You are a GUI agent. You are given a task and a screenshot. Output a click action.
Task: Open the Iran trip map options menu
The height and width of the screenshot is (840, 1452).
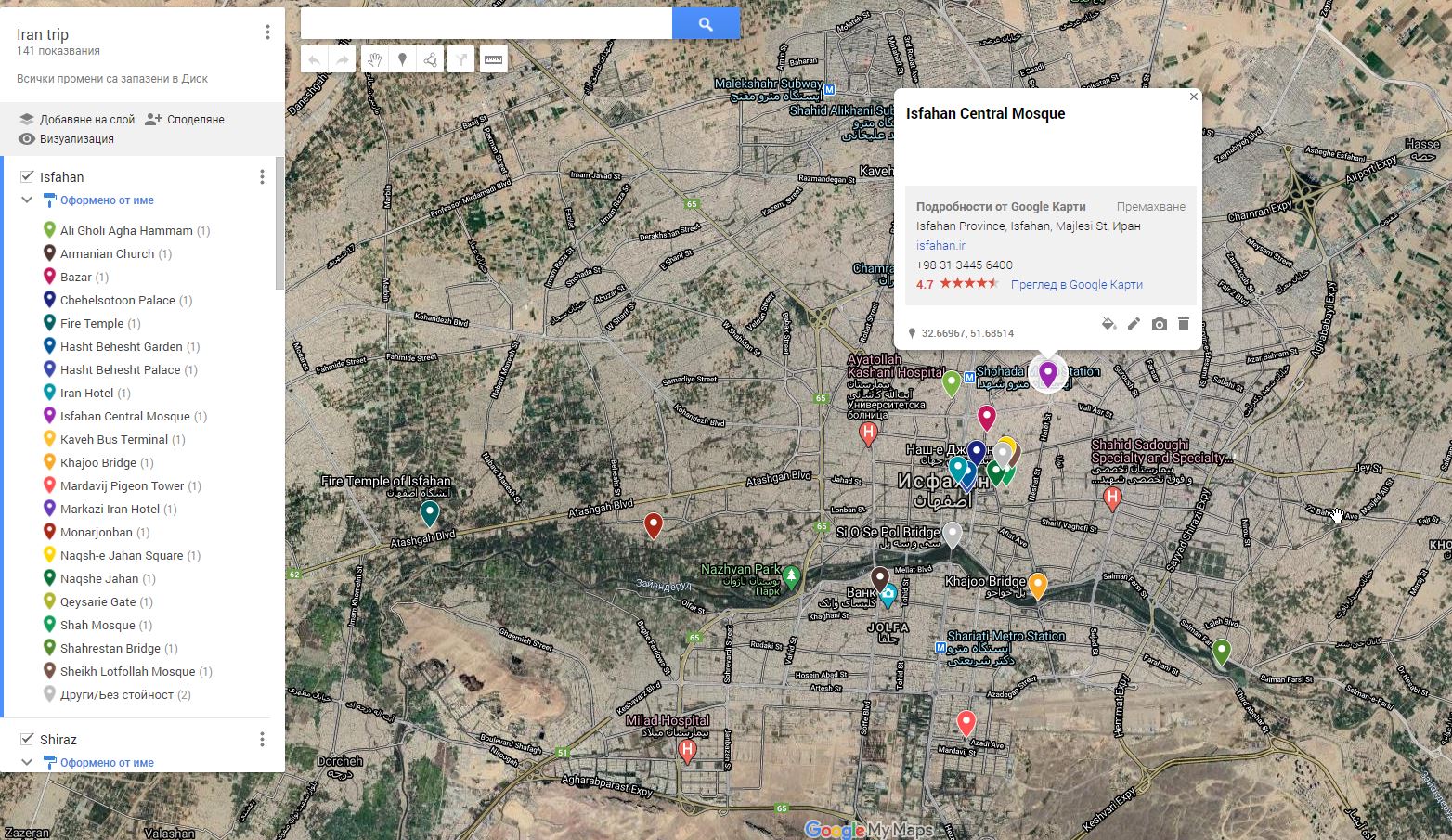coord(267,32)
